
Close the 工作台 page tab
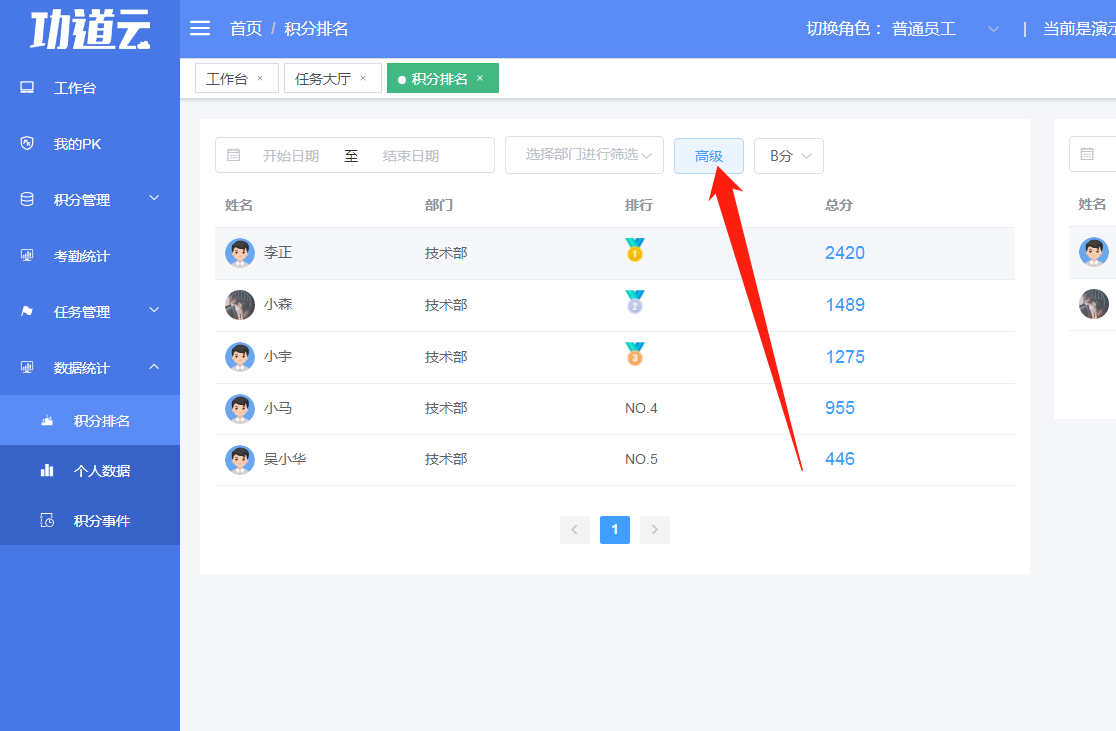pyautogui.click(x=260, y=78)
